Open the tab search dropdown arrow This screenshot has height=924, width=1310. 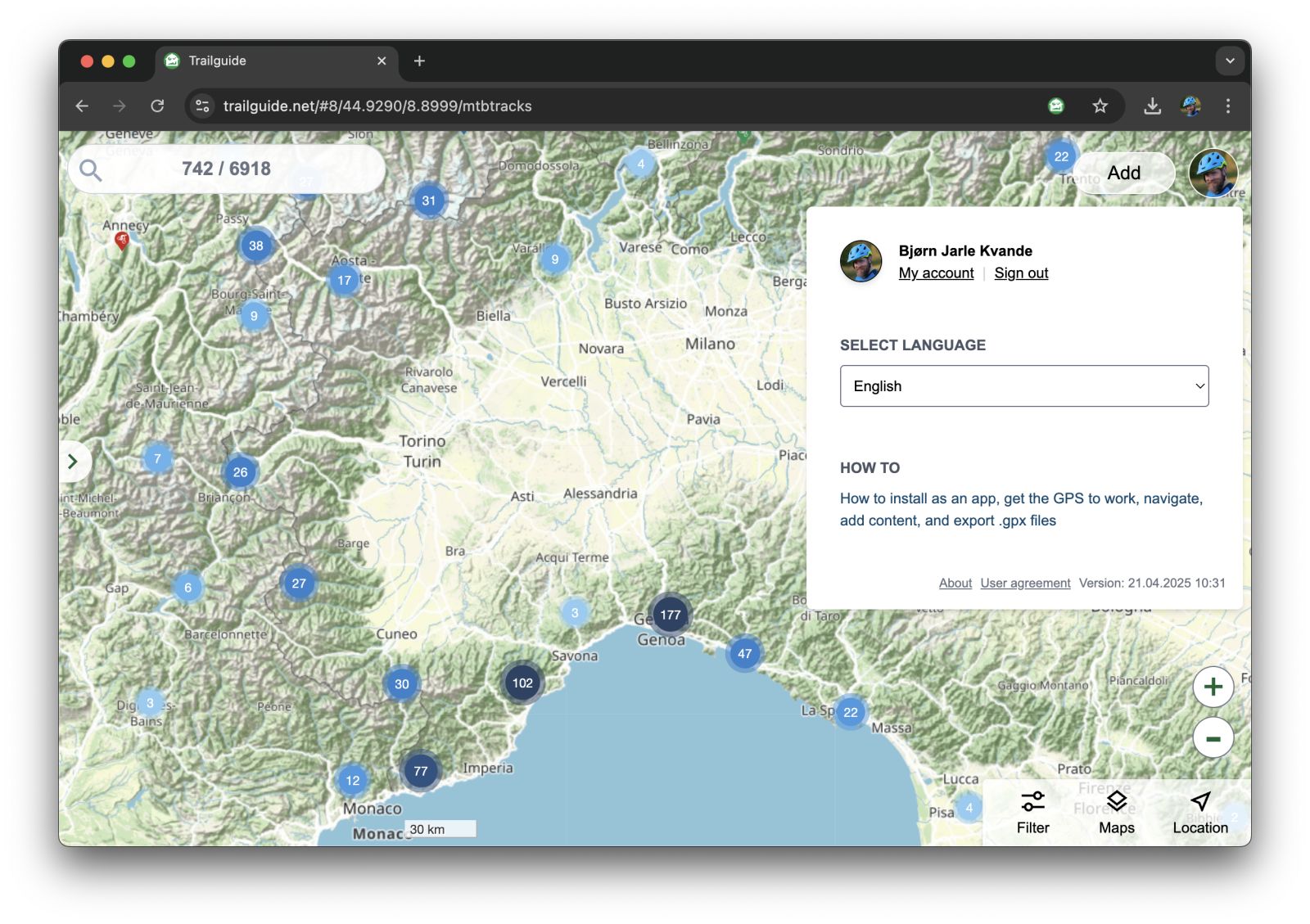pos(1229,61)
